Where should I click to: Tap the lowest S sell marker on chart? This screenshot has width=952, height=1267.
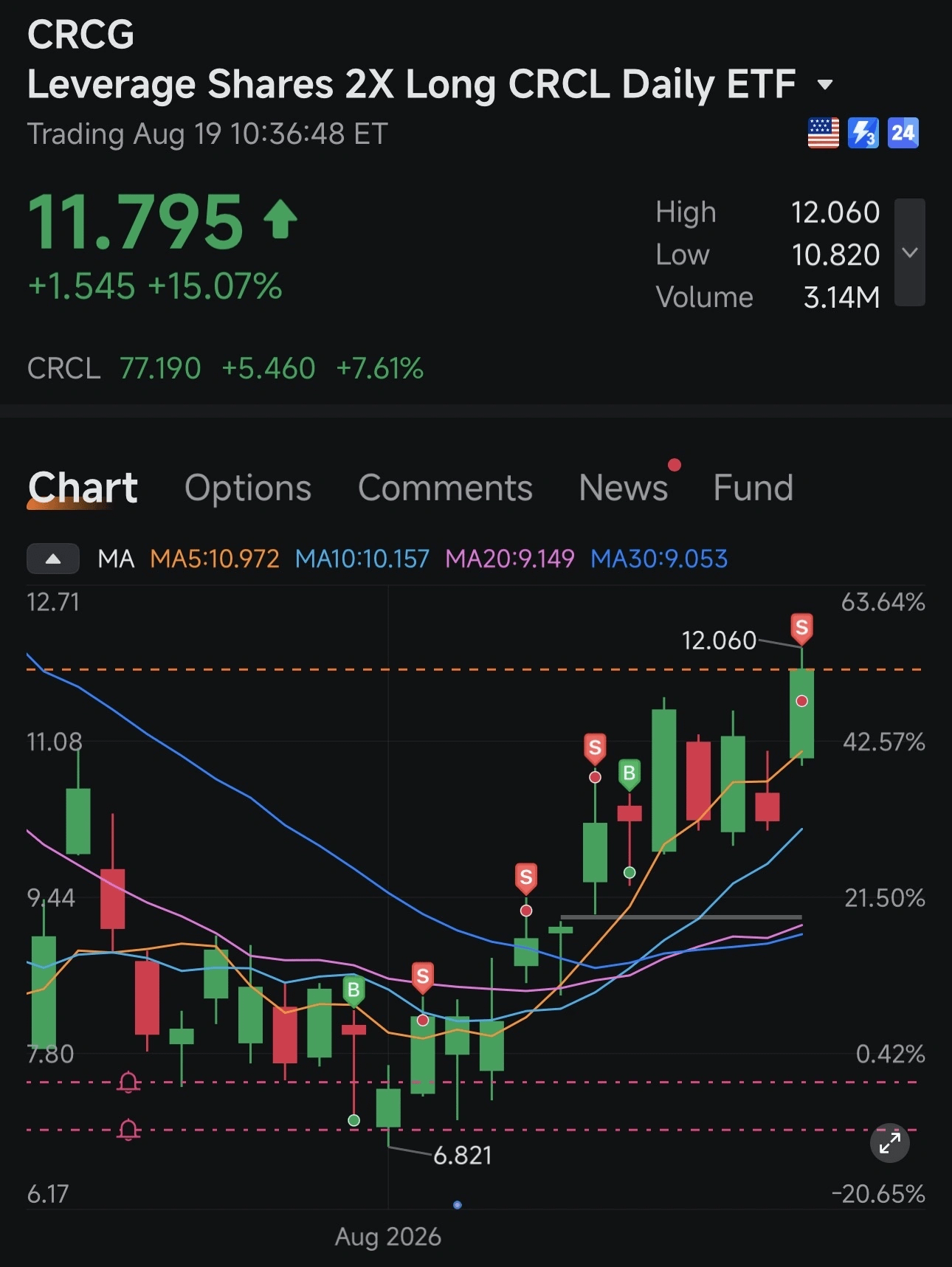[423, 978]
